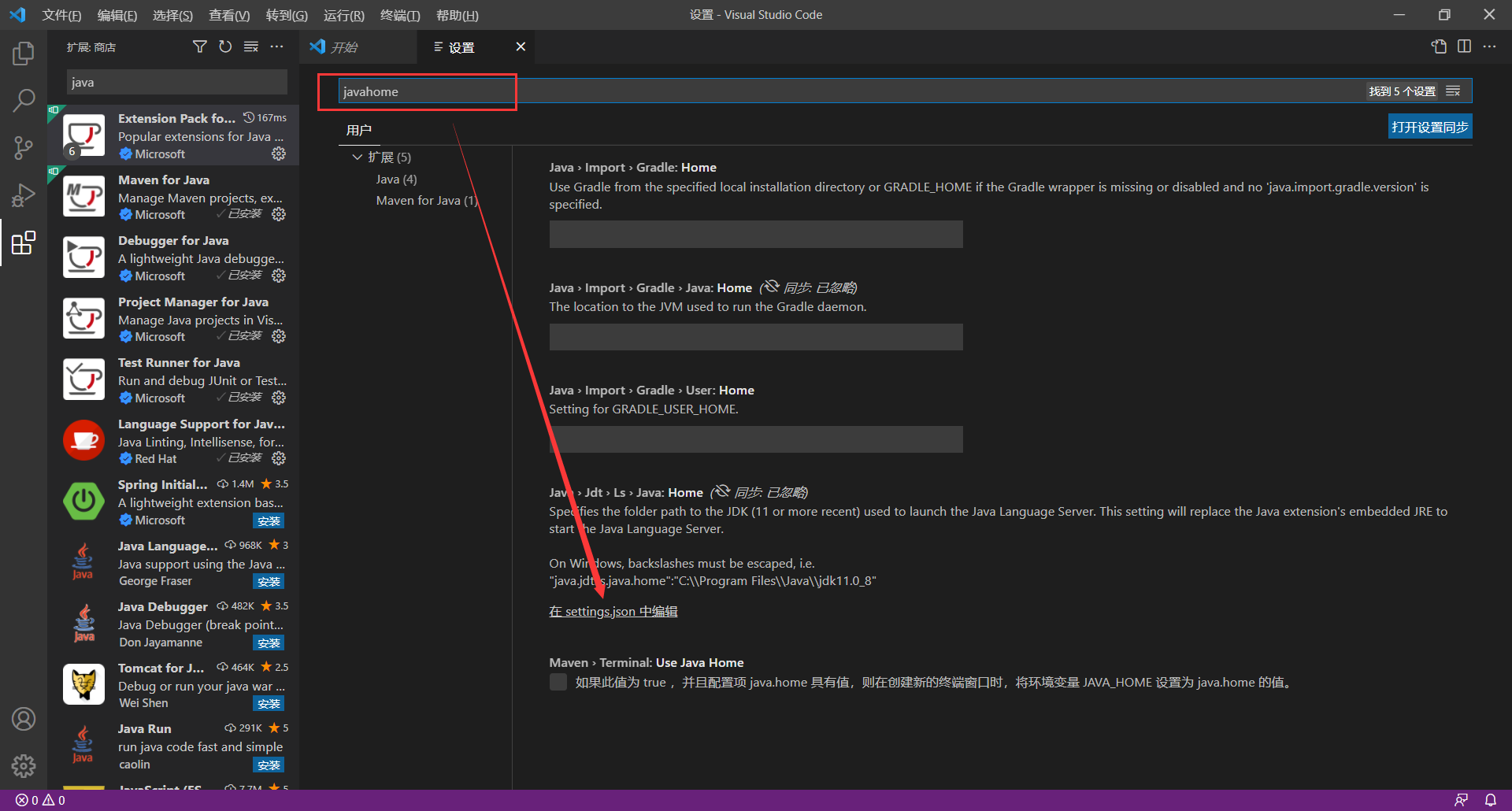The image size is (1512, 811).
Task: Collapse the 扩展 (5) settings tree
Action: [357, 157]
